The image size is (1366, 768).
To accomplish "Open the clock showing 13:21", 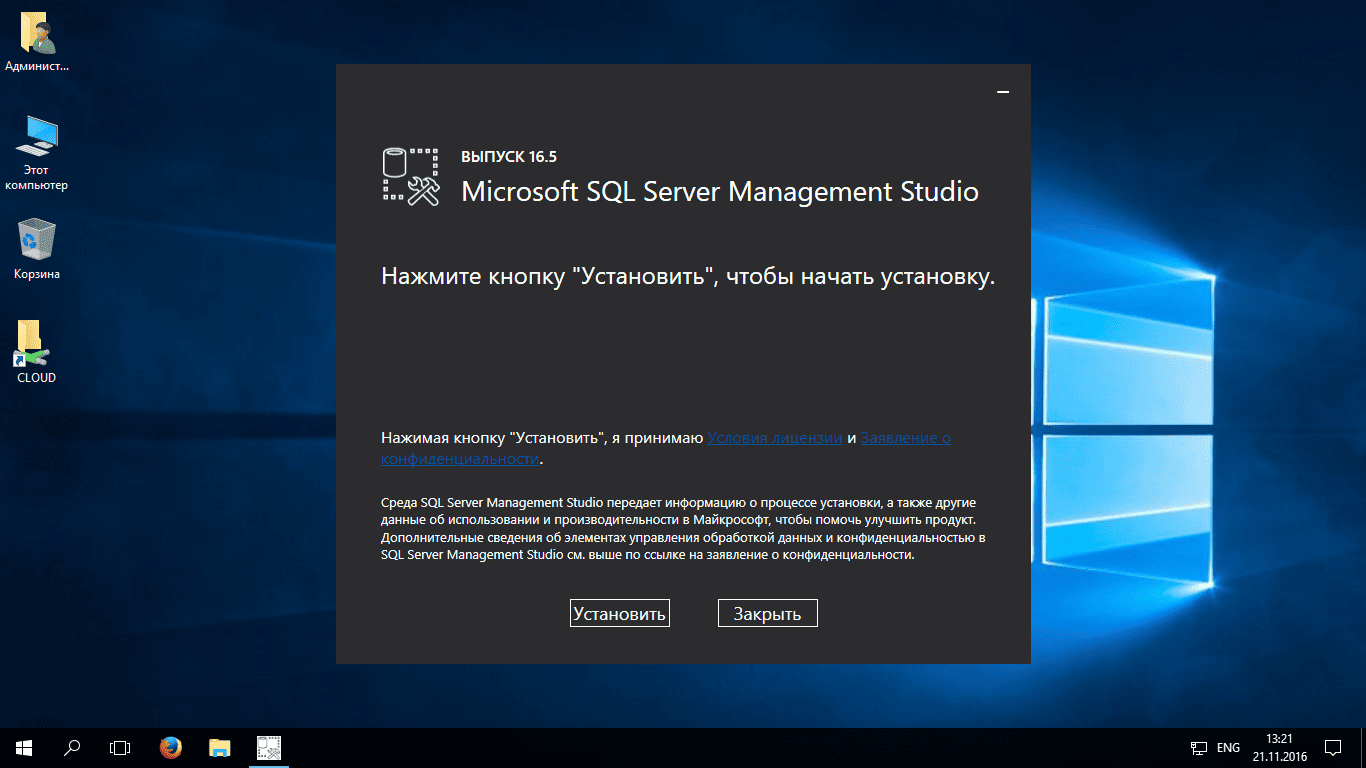I will [x=1279, y=747].
